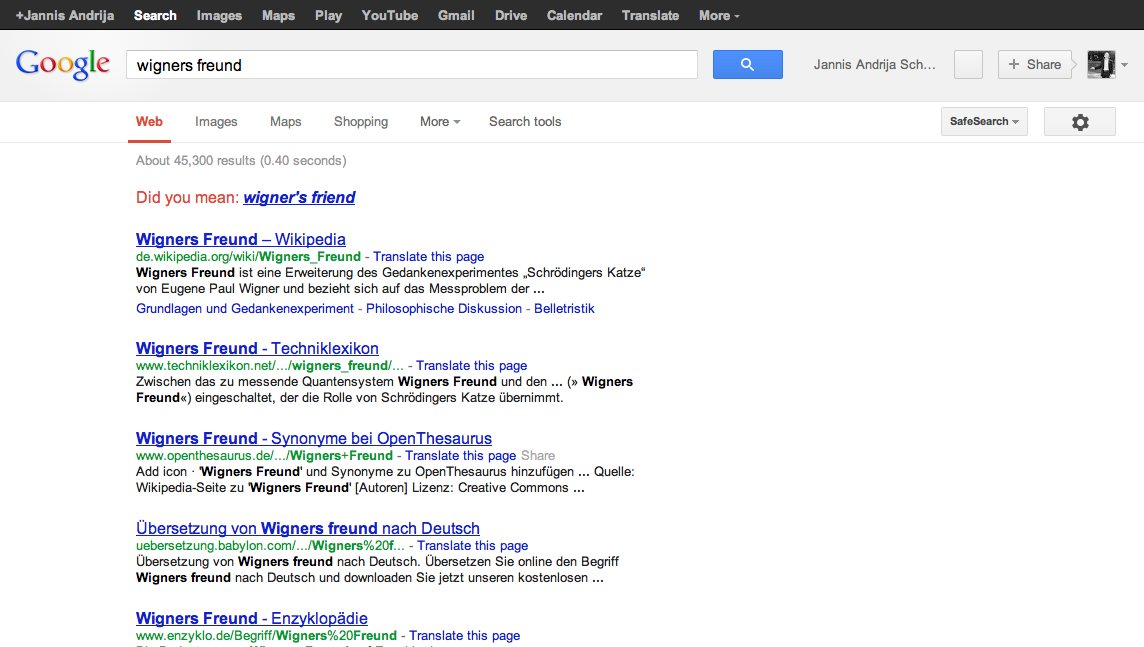
Task: Click the About 45,300 results text
Action: pyautogui.click(x=241, y=160)
